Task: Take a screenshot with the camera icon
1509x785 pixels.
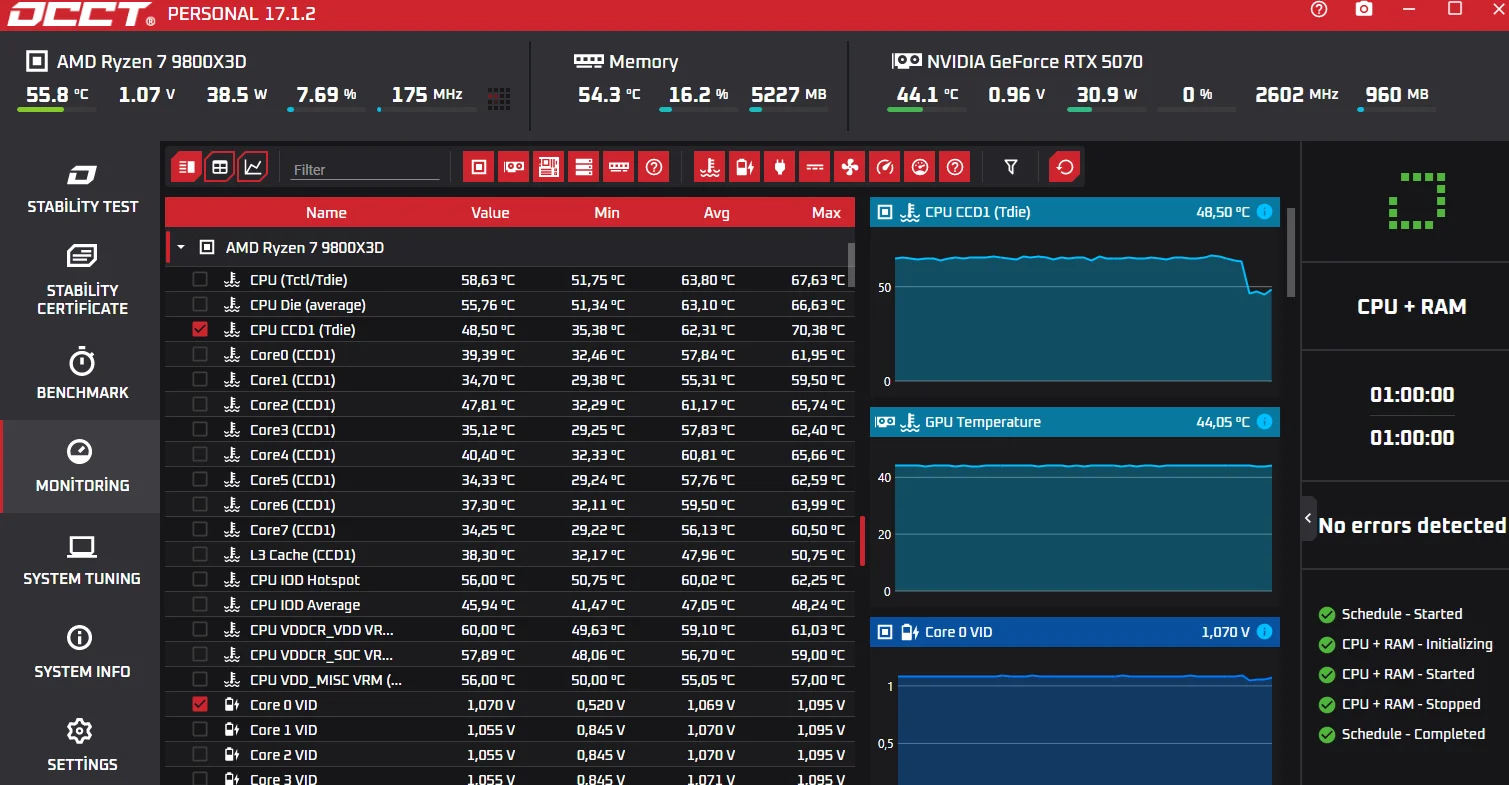Action: coord(1364,9)
